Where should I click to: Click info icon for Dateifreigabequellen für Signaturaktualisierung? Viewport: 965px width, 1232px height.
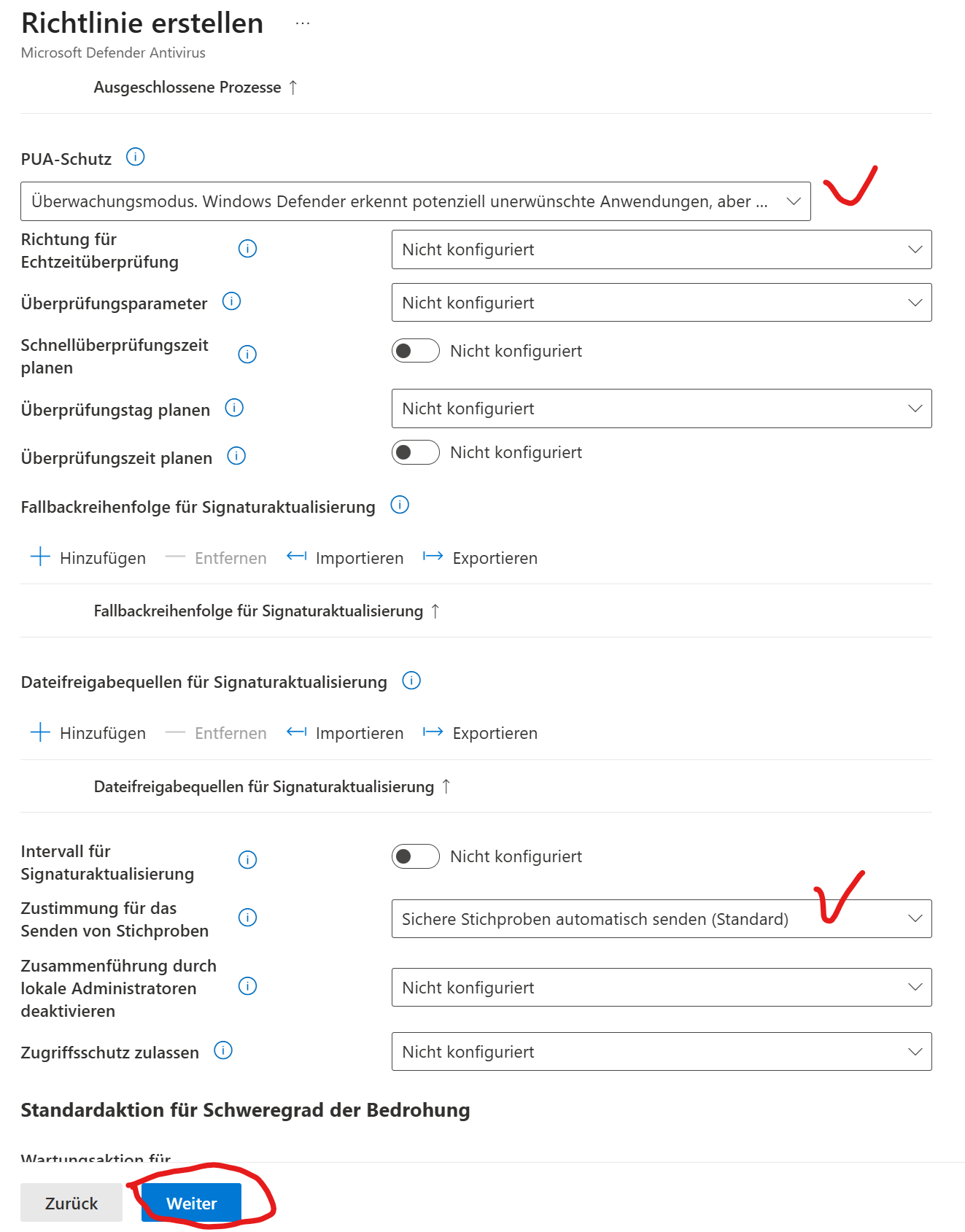click(411, 681)
